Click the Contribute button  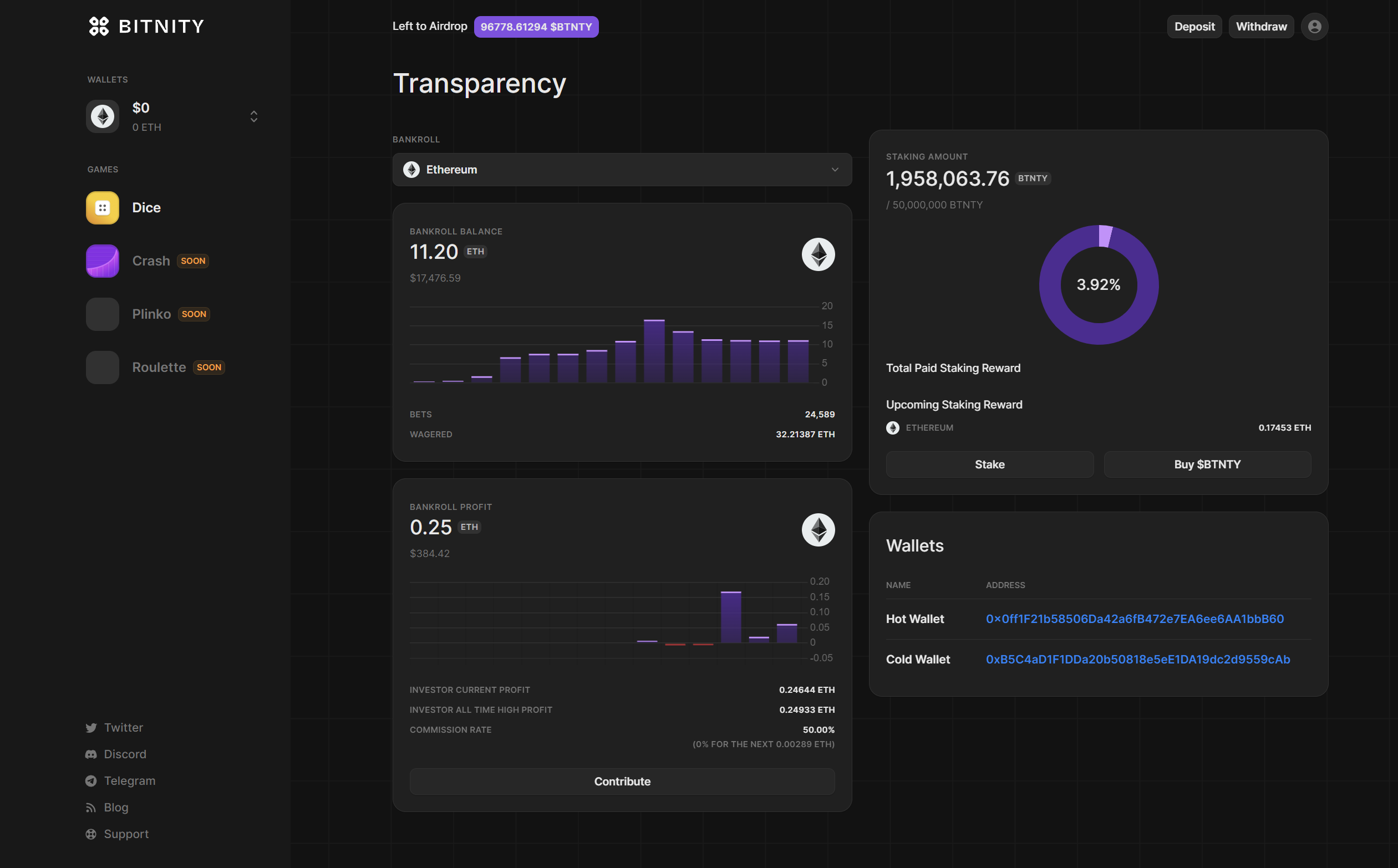click(x=622, y=782)
